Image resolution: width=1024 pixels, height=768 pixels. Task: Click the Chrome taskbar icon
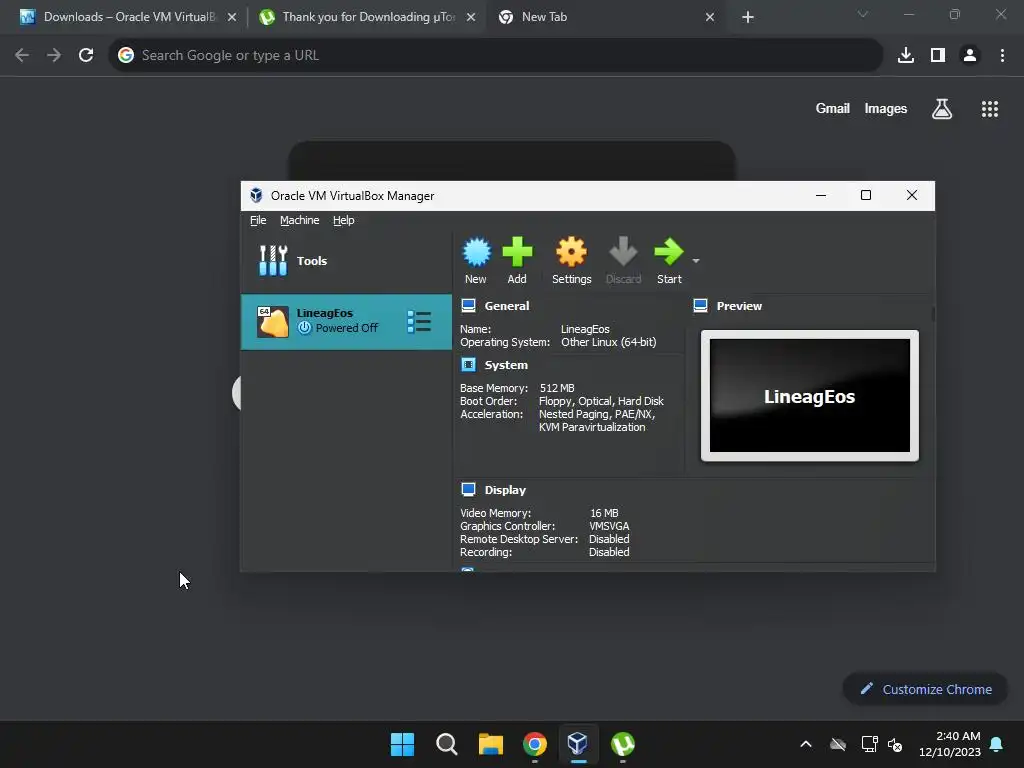click(x=535, y=744)
